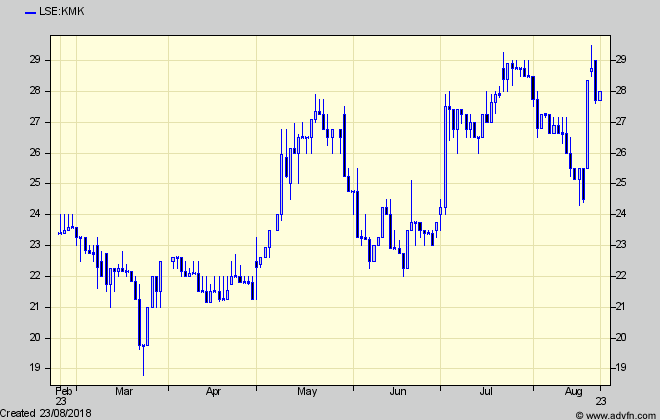
Task: Click the 'May' x-axis label
Action: tap(307, 391)
